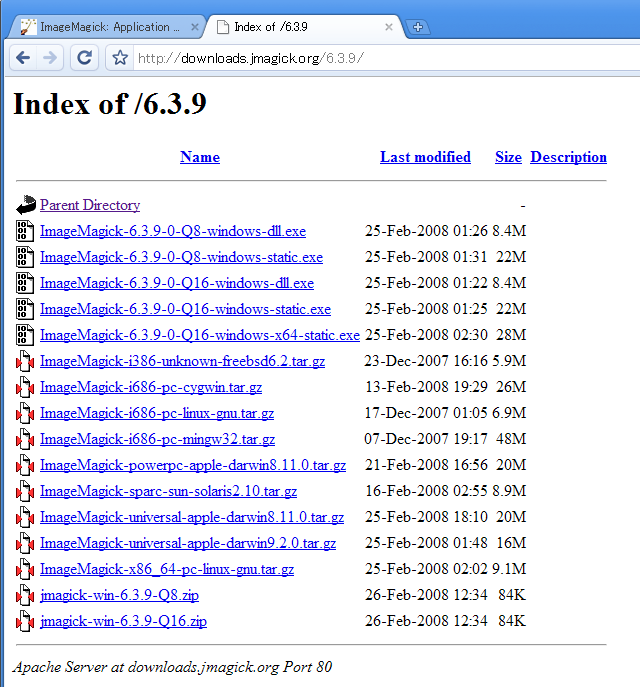Click archive icon beside sparc-sun-solaris2.10.tar.gz
Image resolution: width=640 pixels, height=687 pixels.
pyautogui.click(x=25, y=491)
